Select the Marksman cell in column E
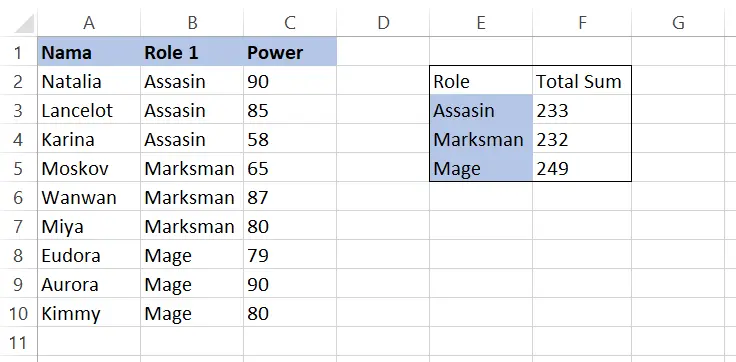 click(x=481, y=139)
